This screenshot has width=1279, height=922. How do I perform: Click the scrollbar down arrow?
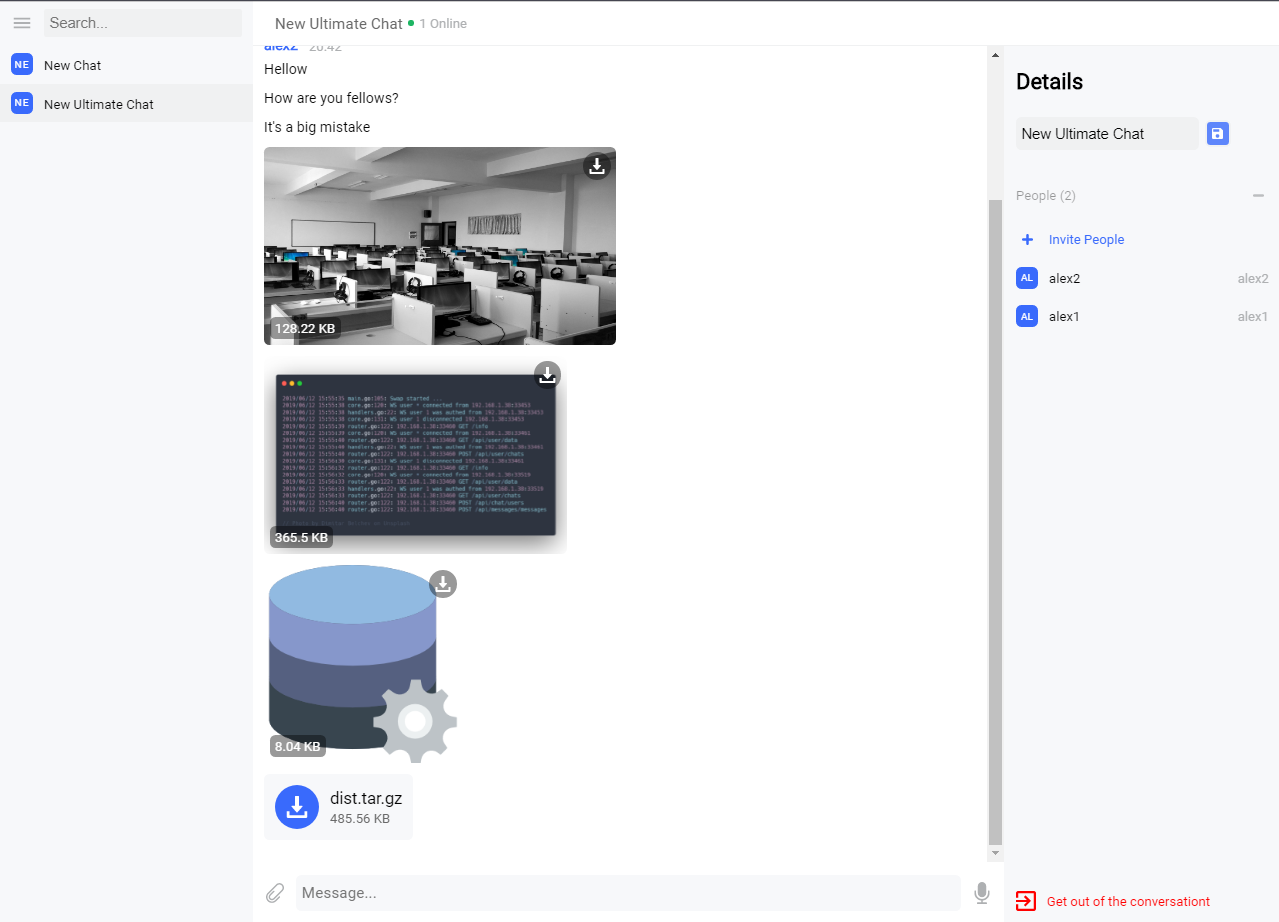pyautogui.click(x=994, y=853)
